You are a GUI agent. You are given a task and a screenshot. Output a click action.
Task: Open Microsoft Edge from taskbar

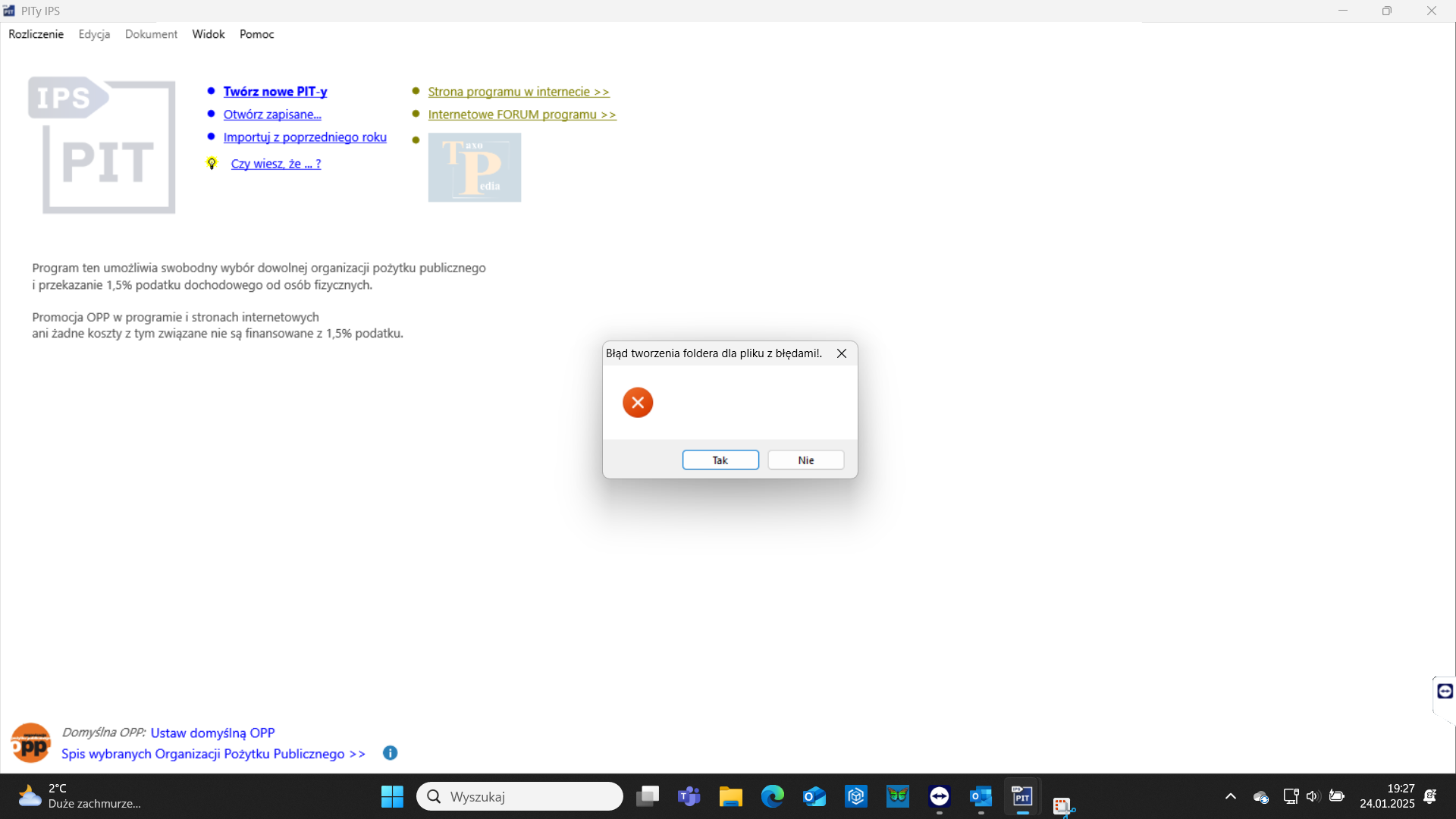pyautogui.click(x=772, y=796)
